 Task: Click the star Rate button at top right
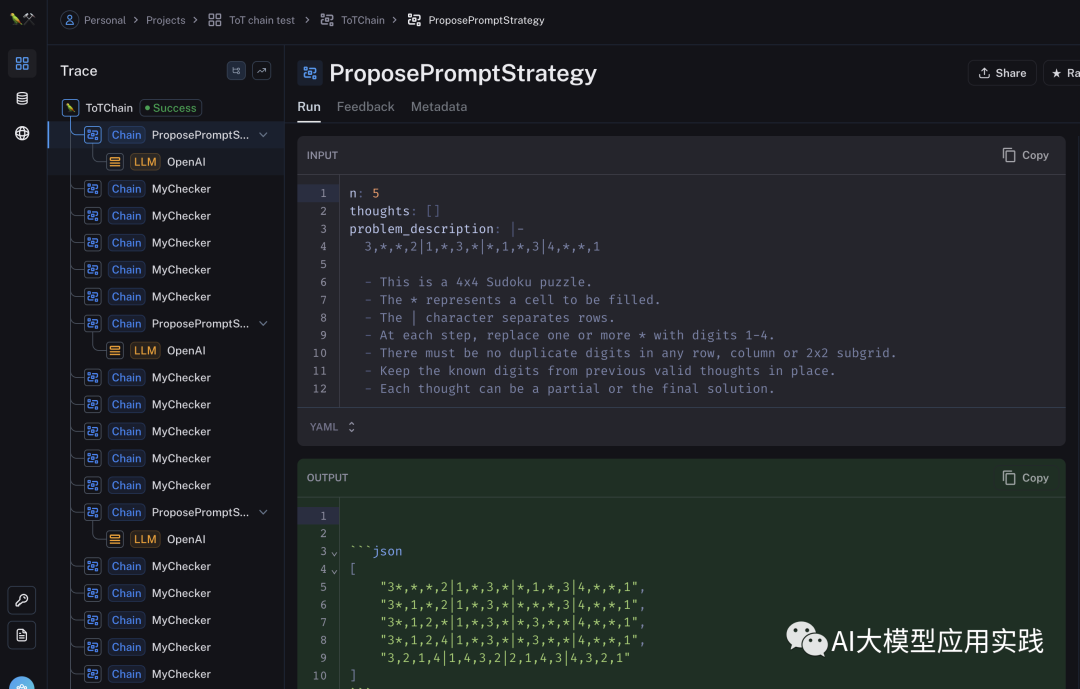tap(1062, 73)
